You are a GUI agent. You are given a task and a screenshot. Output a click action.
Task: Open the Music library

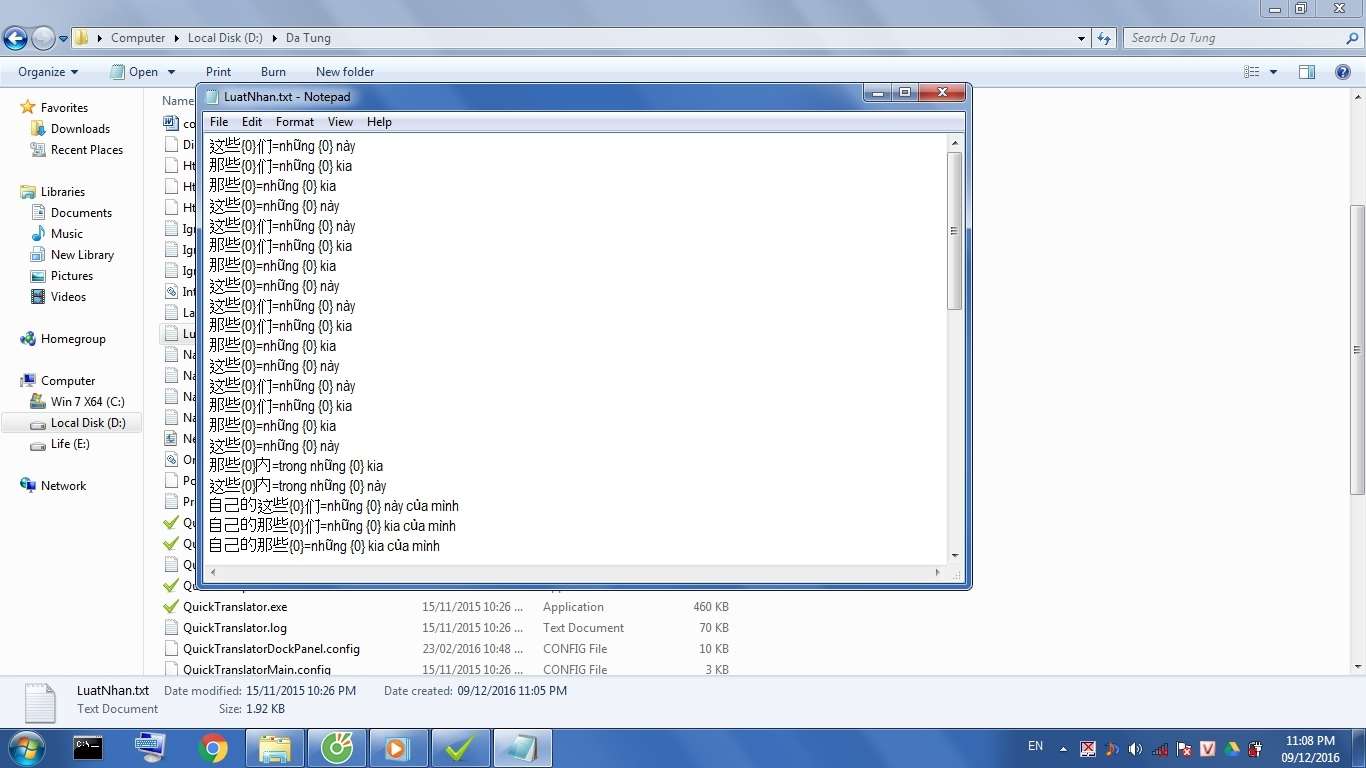66,234
